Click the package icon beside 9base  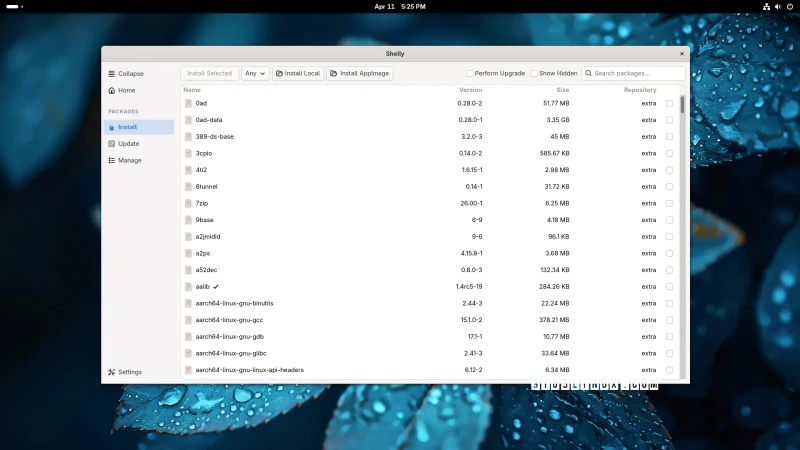click(188, 220)
